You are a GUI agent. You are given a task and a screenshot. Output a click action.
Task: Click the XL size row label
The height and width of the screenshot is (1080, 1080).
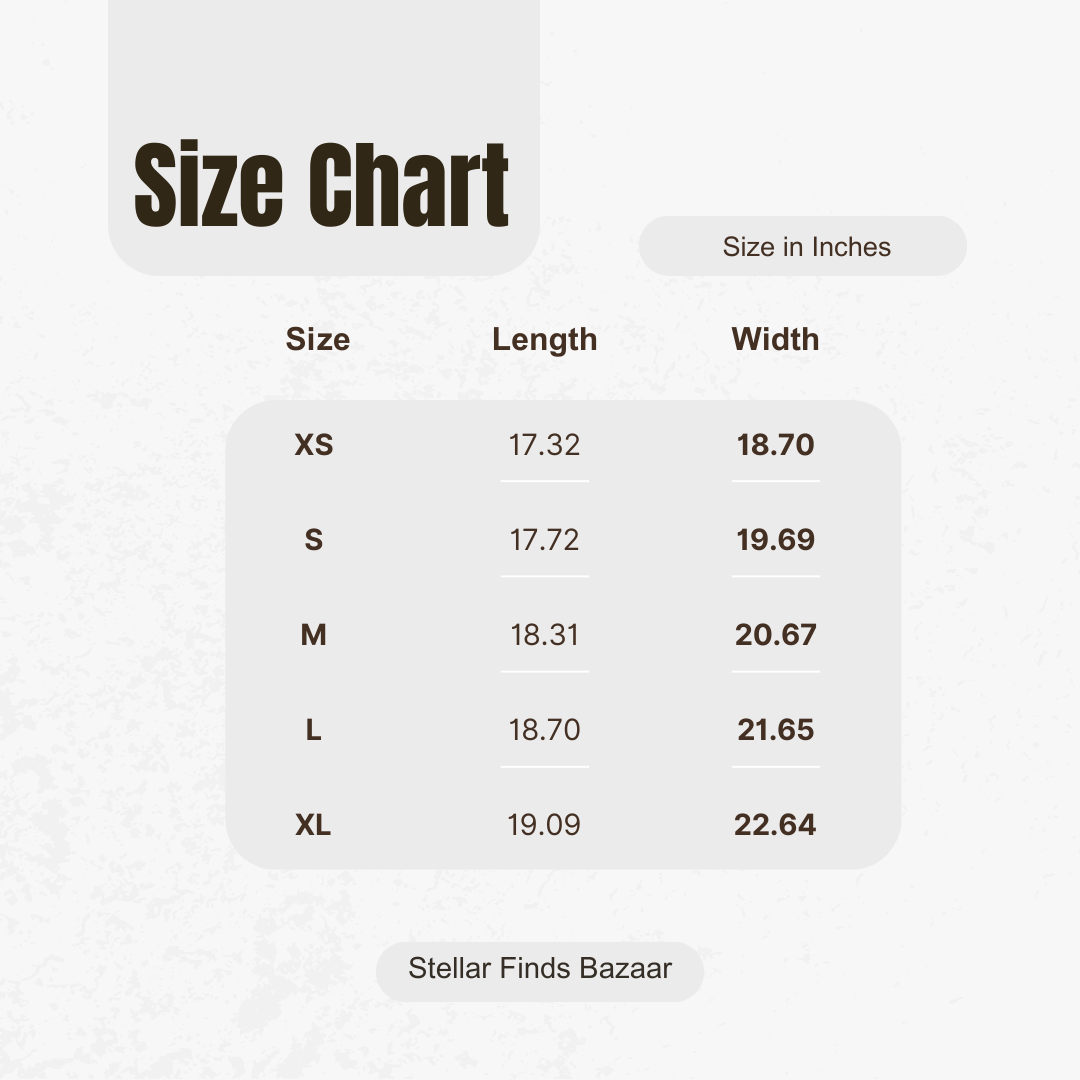[x=314, y=825]
